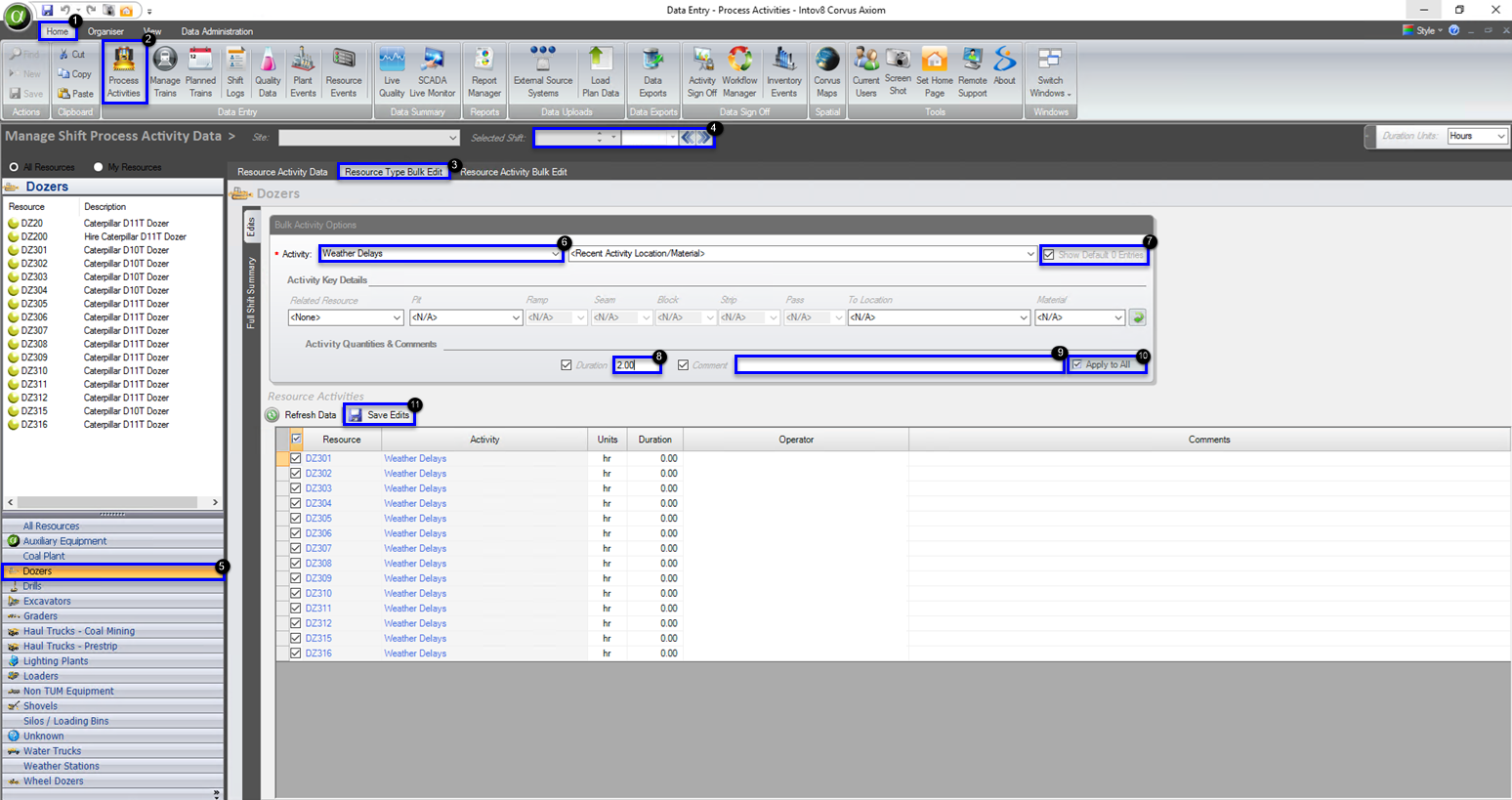Open Shift Logs
Image resolution: width=1512 pixels, height=800 pixels.
click(x=235, y=72)
